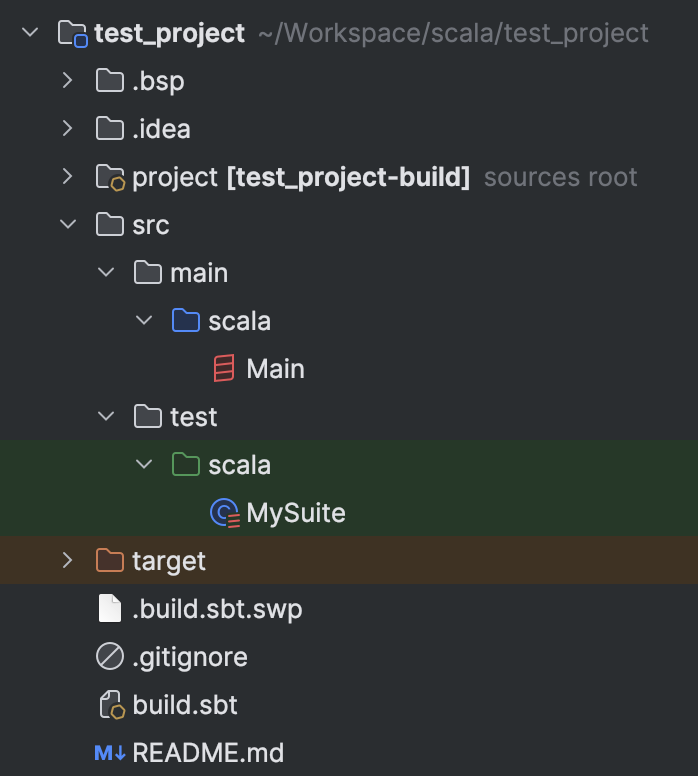Click the MySuite test class icon
The width and height of the screenshot is (698, 776).
tap(224, 513)
